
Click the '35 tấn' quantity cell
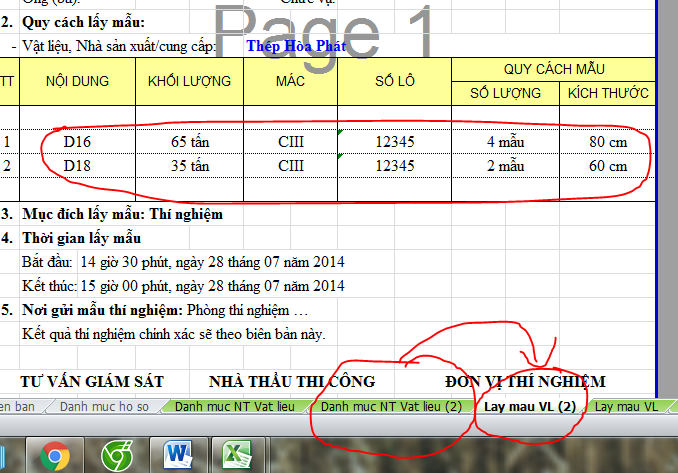coord(189,166)
